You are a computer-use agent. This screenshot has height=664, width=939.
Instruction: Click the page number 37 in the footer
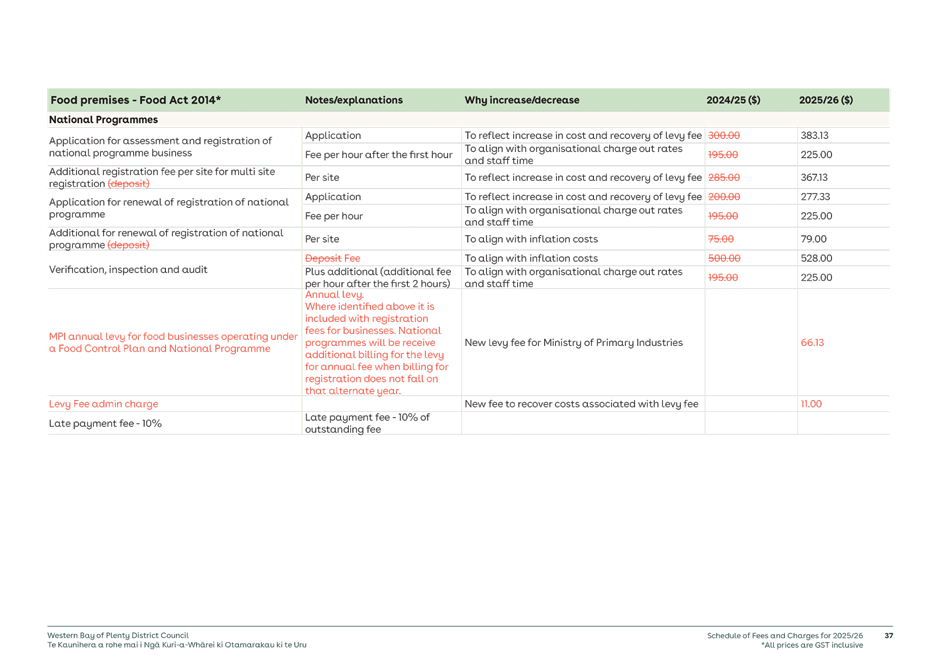click(887, 634)
